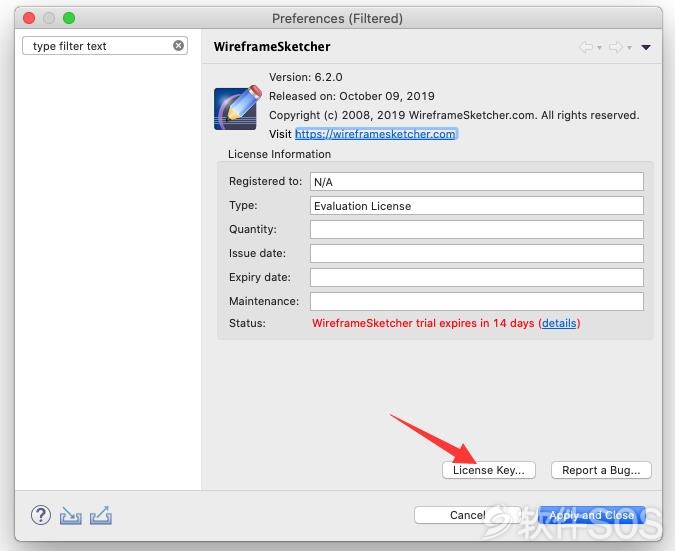Image resolution: width=675 pixels, height=551 pixels.
Task: Go forward with the right arrow icon
Action: click(x=616, y=47)
